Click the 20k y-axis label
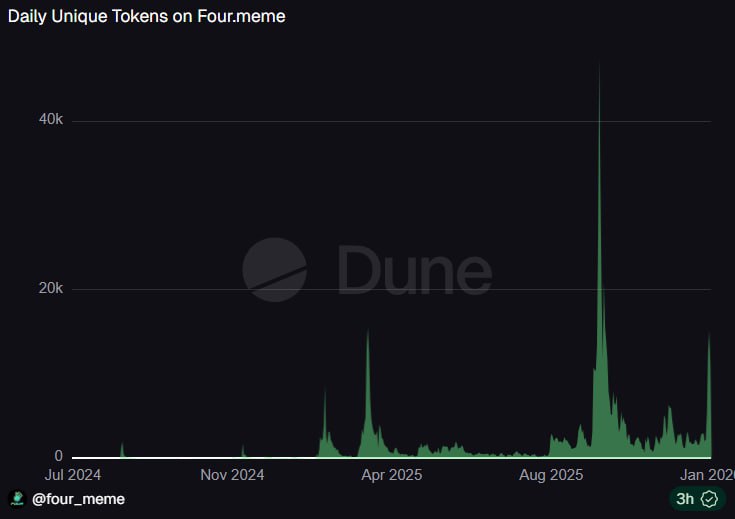Screen dimensions: 735x519 point(51,289)
